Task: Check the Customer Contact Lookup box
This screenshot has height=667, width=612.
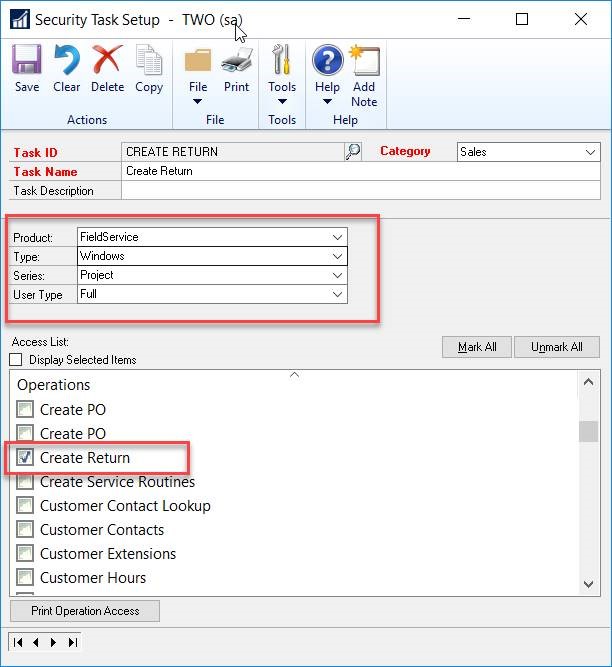Action: click(25, 505)
